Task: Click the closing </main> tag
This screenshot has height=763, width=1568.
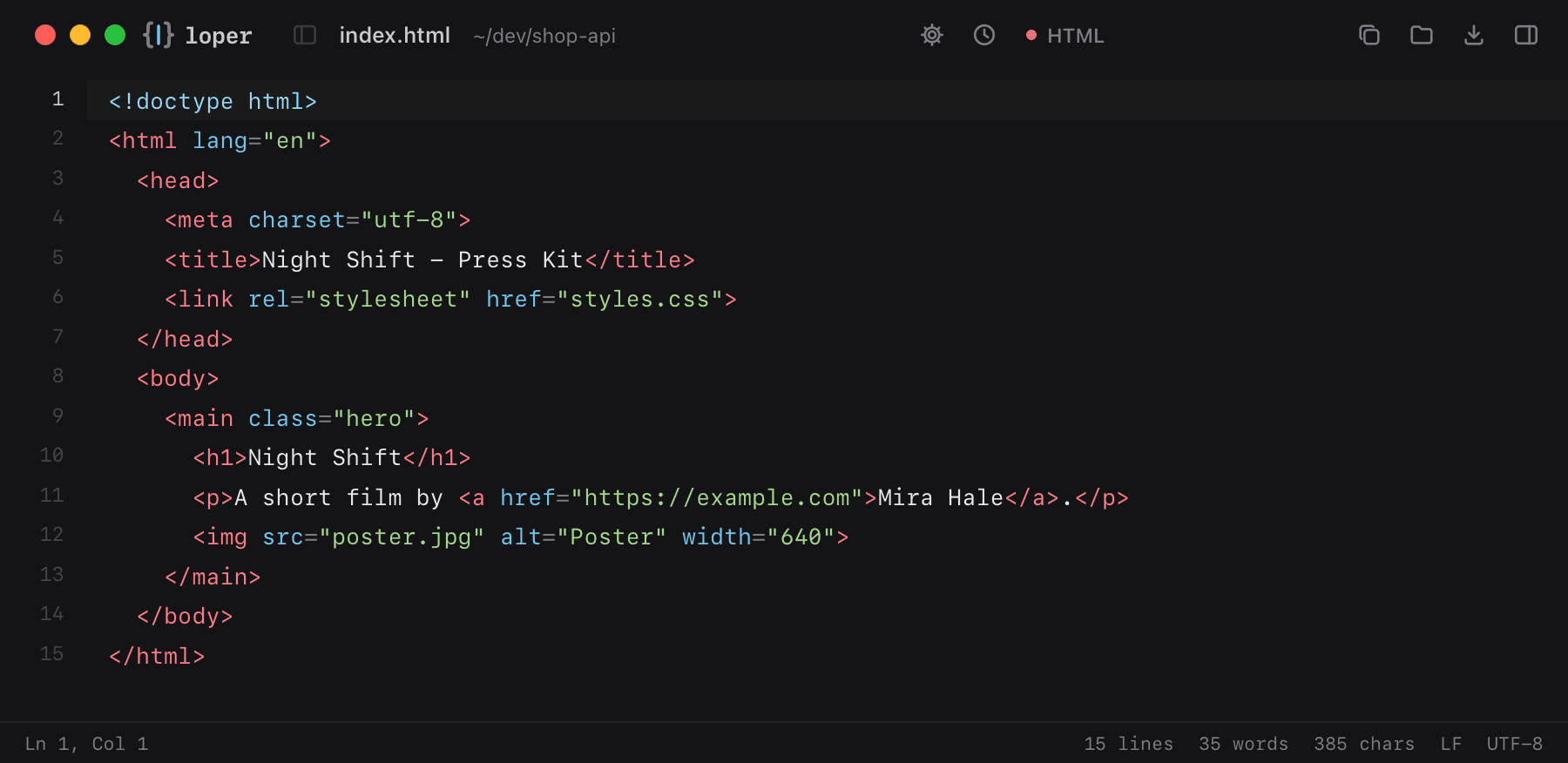Action: tap(213, 577)
